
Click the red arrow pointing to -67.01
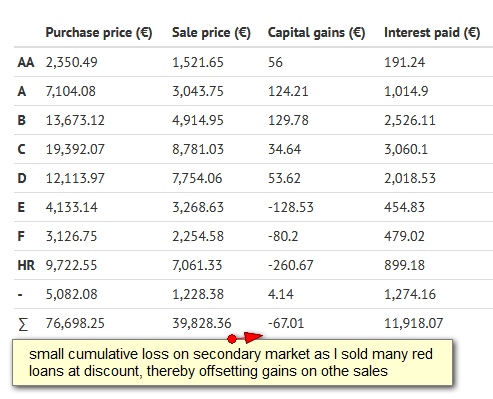(251, 337)
